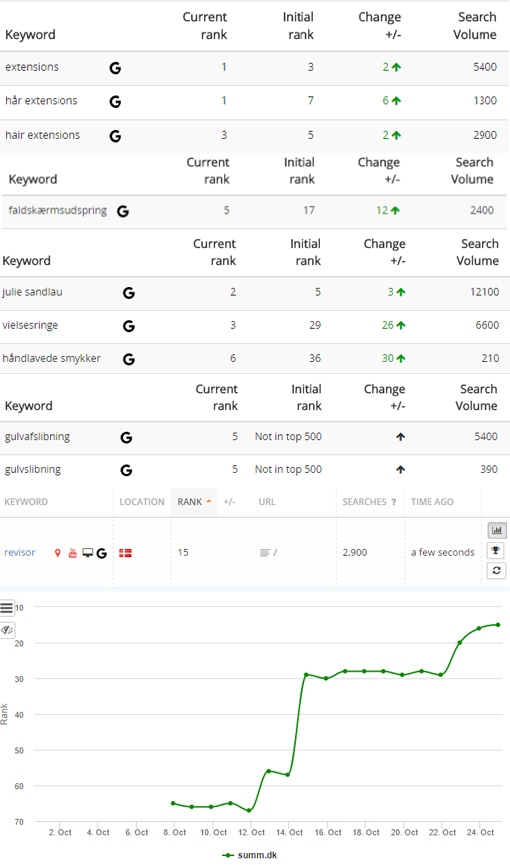Refresh the revisor keyword ranking
This screenshot has width=510, height=865.
[x=496, y=570]
